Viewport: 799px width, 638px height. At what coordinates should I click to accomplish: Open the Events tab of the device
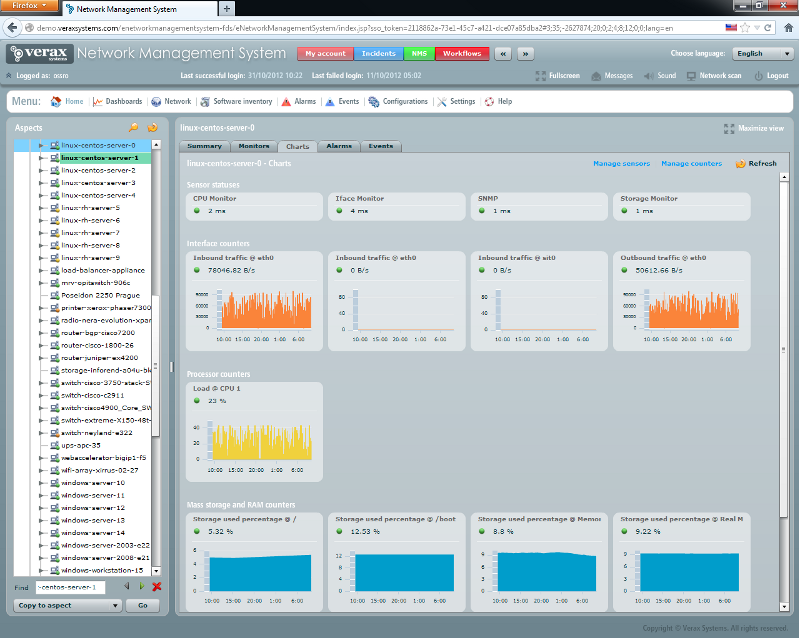pyautogui.click(x=381, y=146)
